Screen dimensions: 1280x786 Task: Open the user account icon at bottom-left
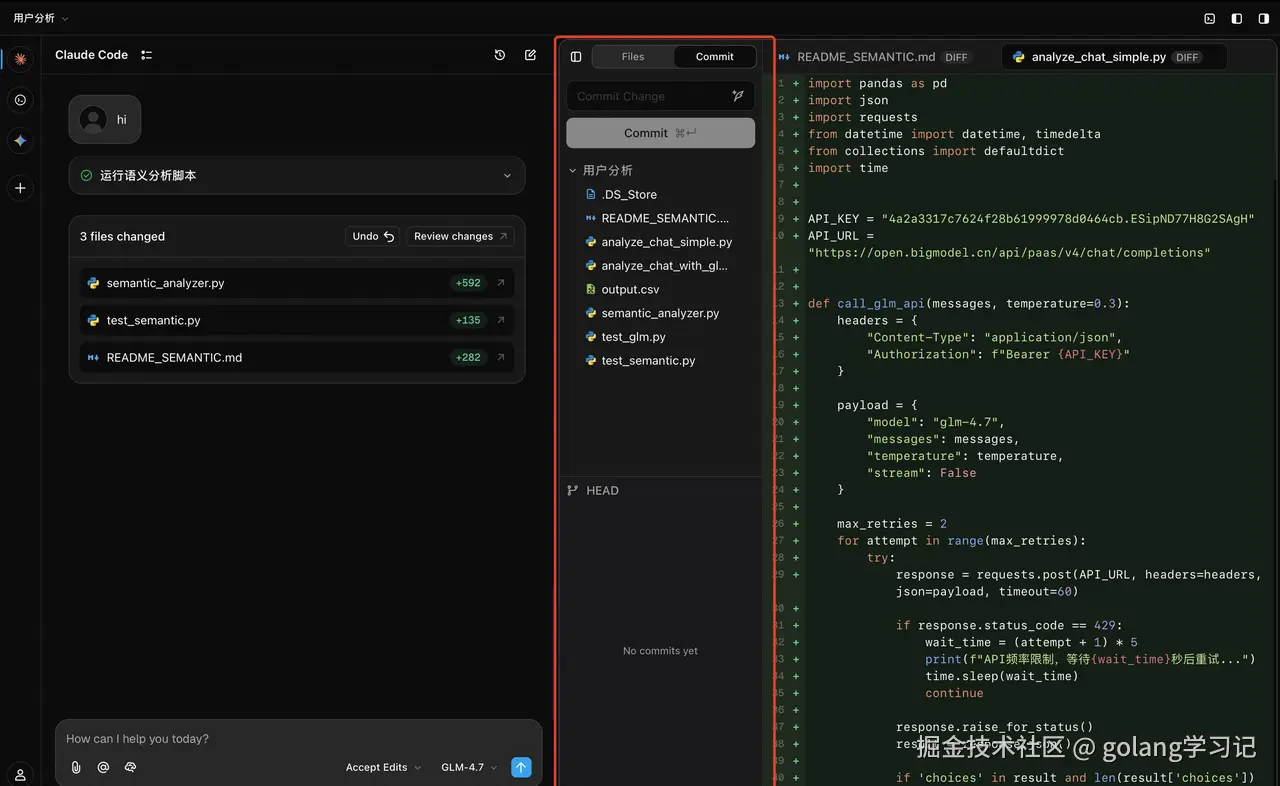tap(20, 775)
